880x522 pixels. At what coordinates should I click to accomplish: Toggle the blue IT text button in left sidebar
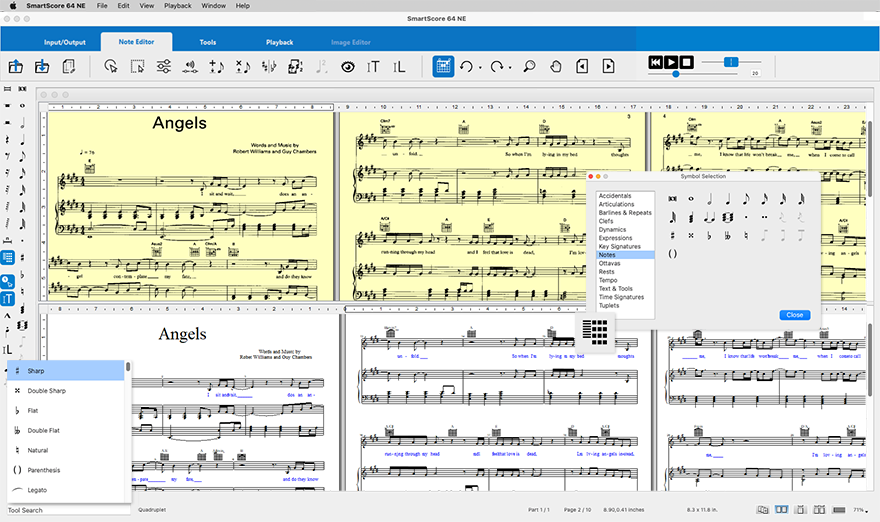(x=7, y=299)
